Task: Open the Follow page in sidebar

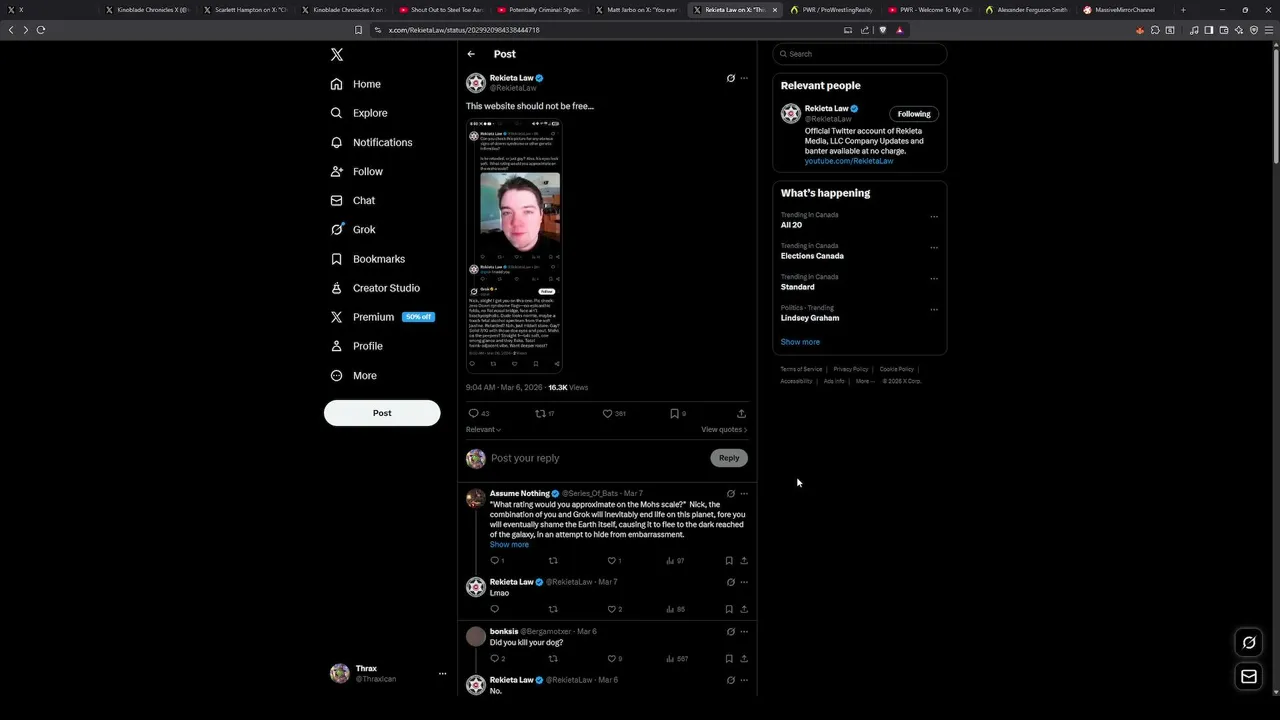Action: 357,171
